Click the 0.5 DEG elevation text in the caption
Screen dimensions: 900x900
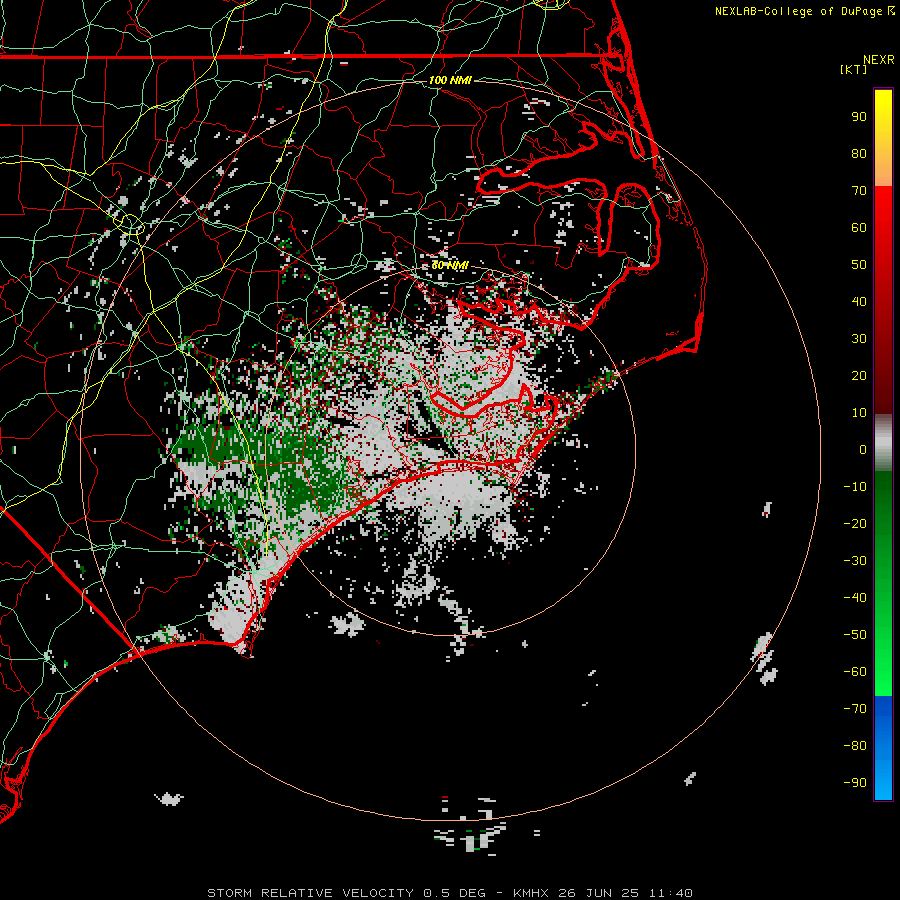[454, 893]
